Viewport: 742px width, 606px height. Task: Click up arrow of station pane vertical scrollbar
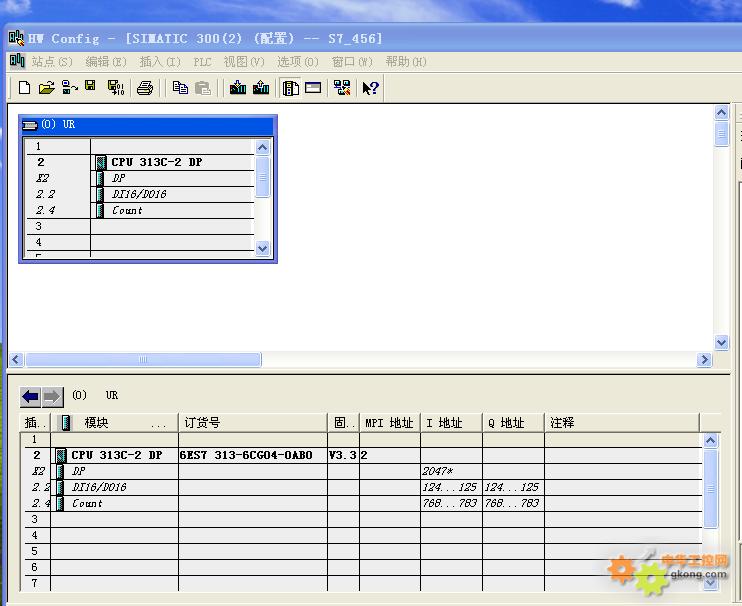[721, 113]
